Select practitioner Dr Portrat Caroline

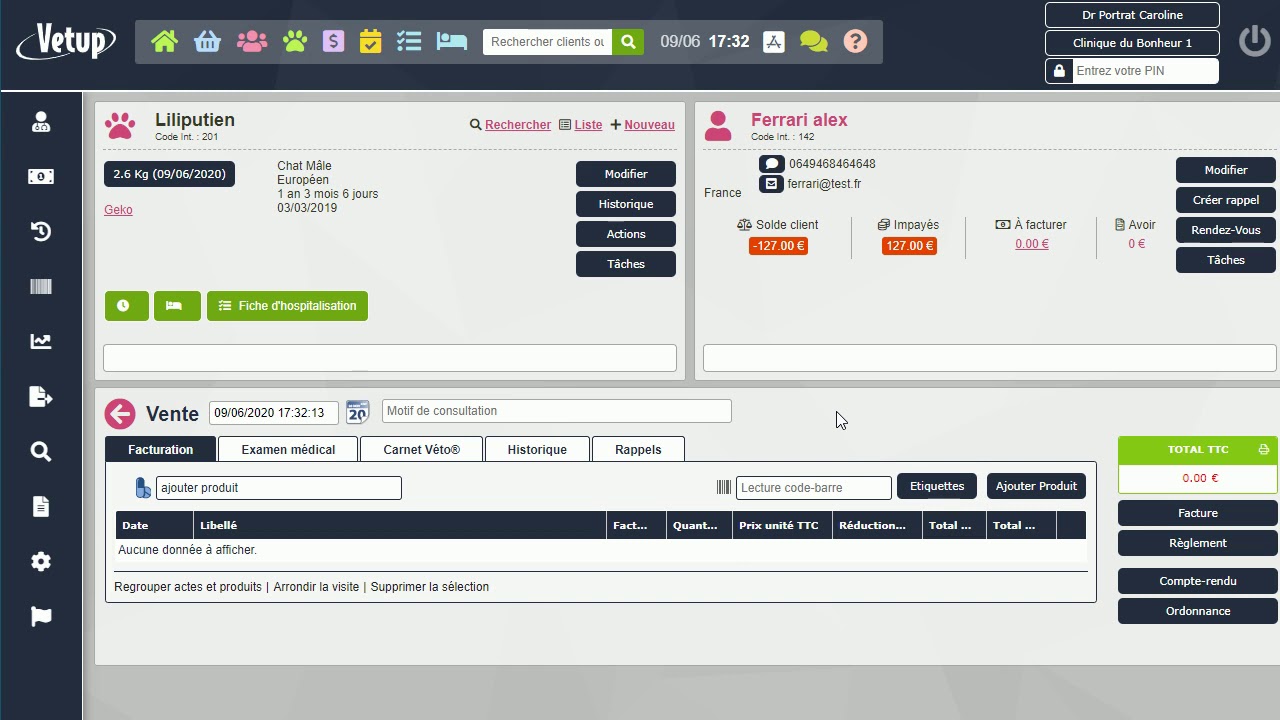pyautogui.click(x=1131, y=15)
